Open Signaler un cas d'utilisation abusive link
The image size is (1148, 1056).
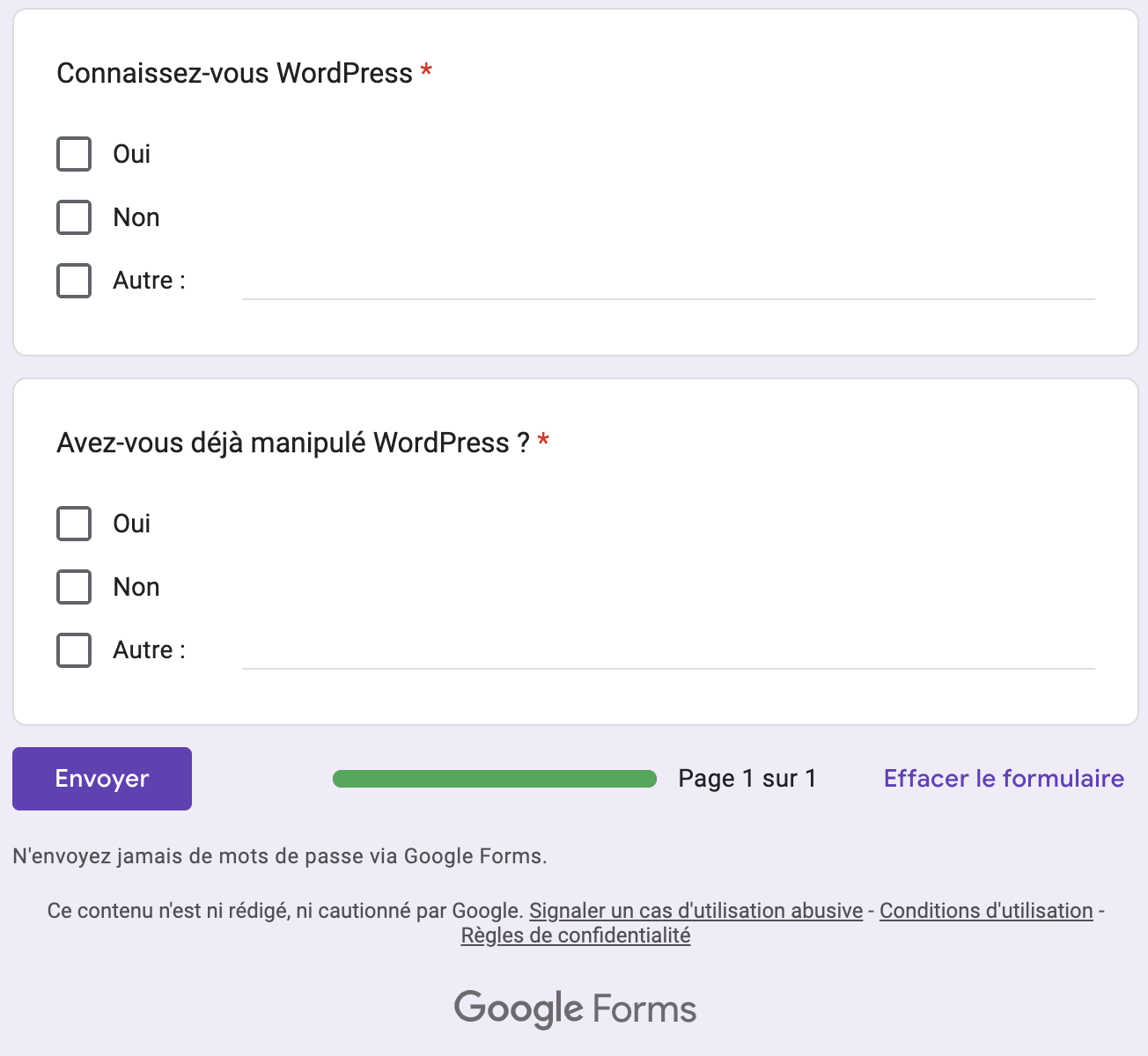(695, 911)
